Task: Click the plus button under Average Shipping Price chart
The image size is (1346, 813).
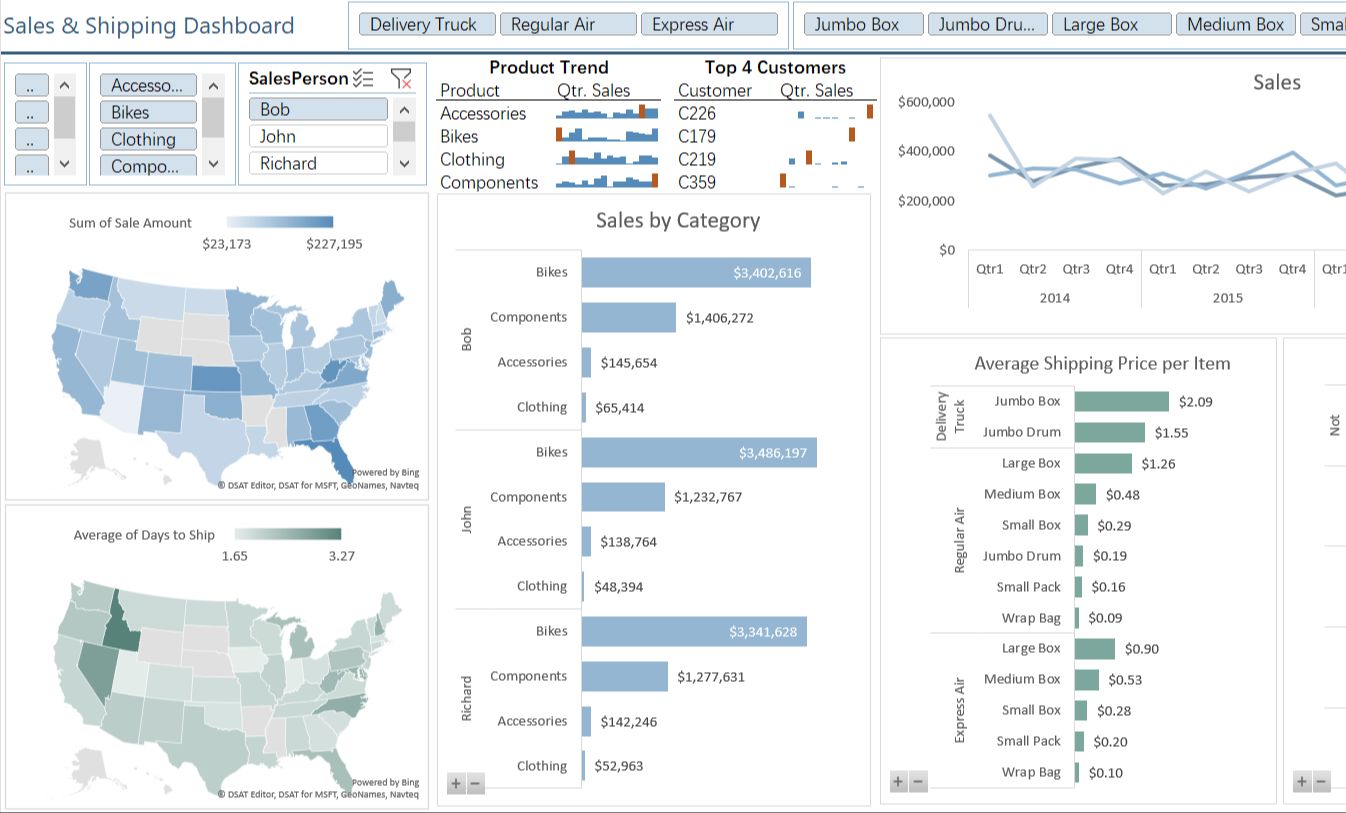Action: click(x=898, y=782)
